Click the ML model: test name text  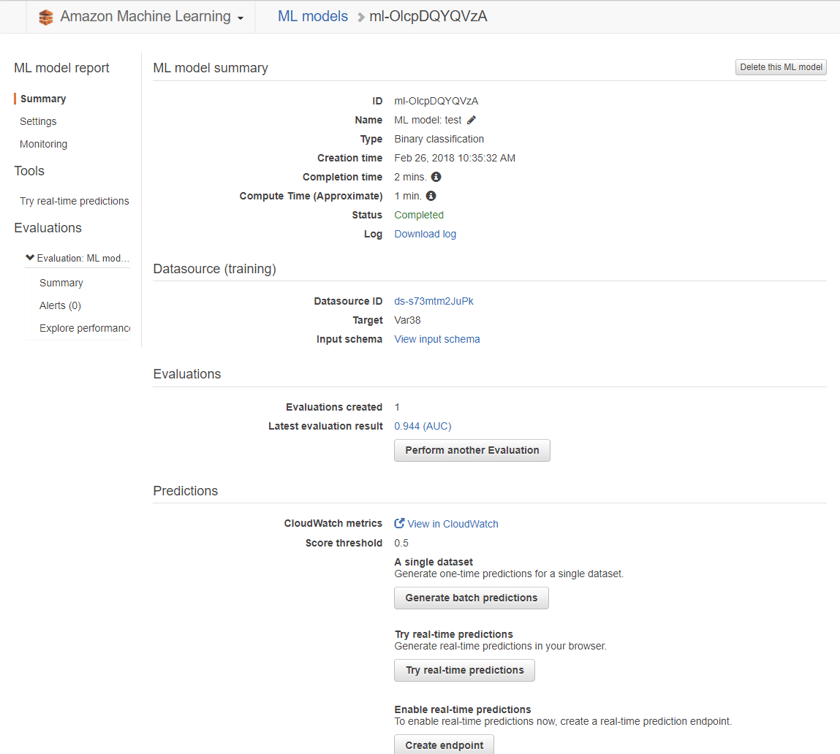point(428,120)
